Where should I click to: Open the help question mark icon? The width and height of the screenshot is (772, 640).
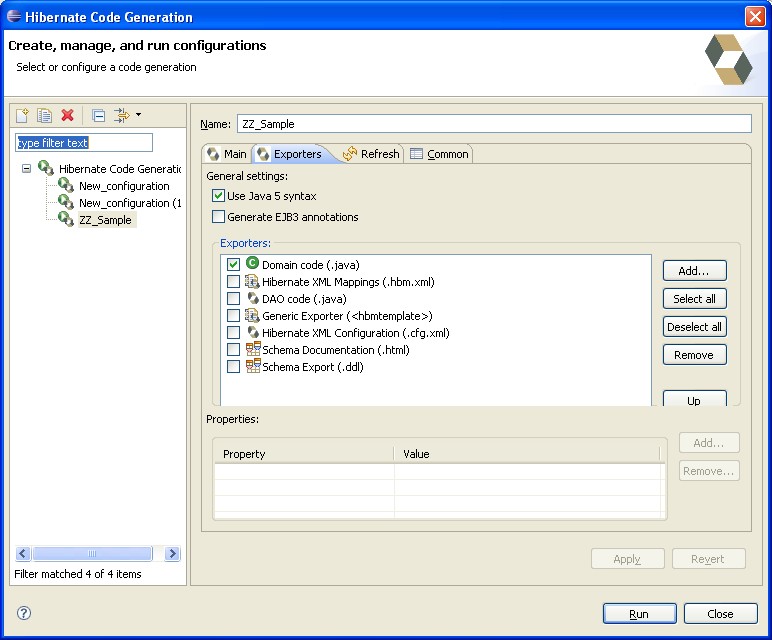24,613
